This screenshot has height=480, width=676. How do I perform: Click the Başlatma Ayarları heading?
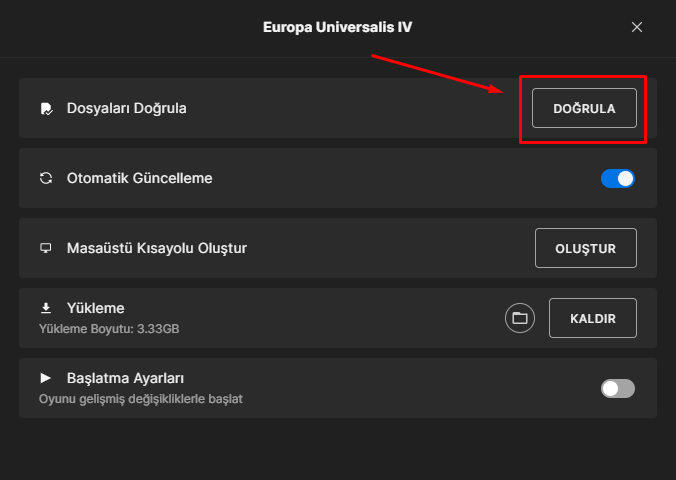125,378
